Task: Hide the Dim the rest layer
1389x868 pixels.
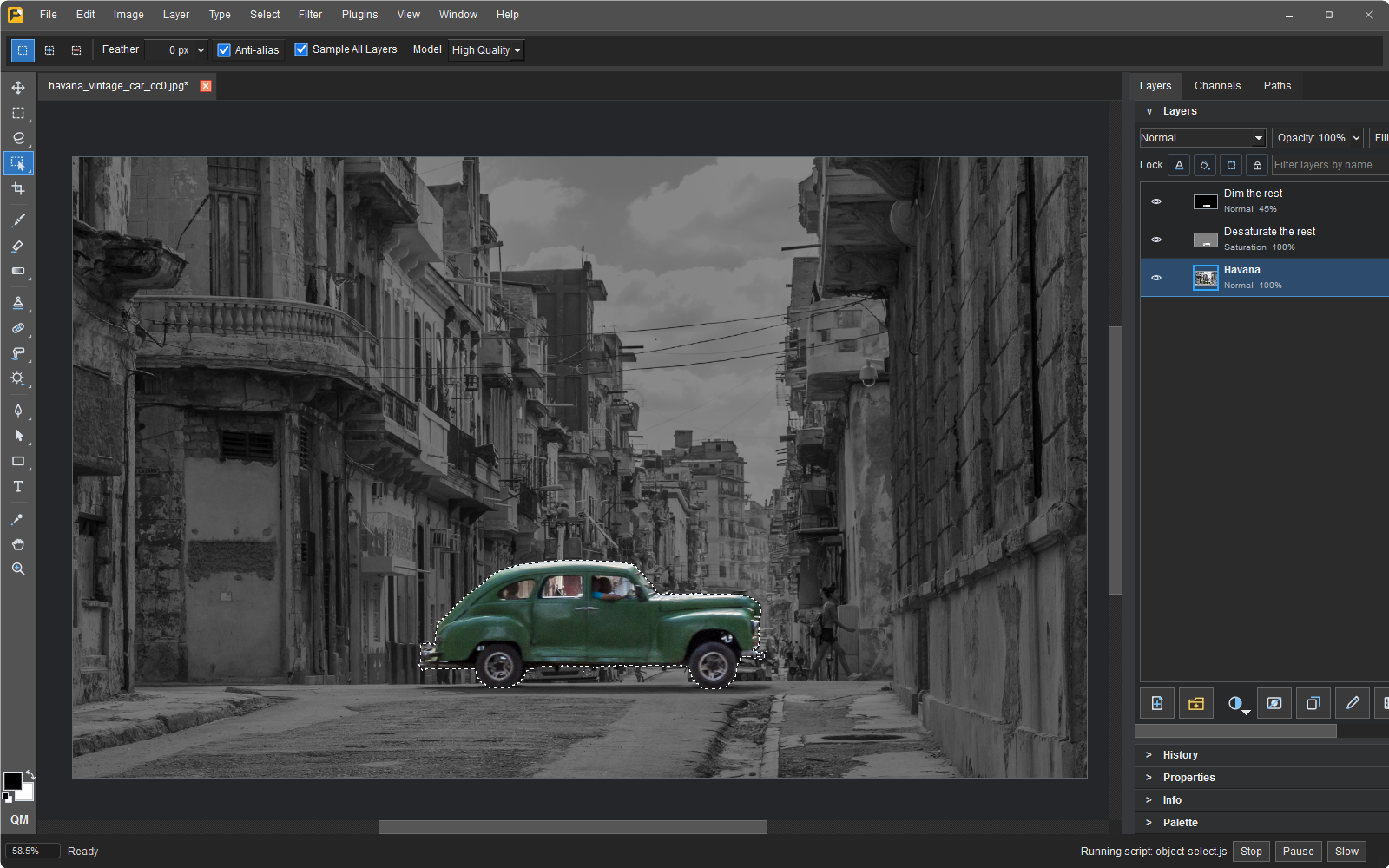Action: coord(1156,201)
